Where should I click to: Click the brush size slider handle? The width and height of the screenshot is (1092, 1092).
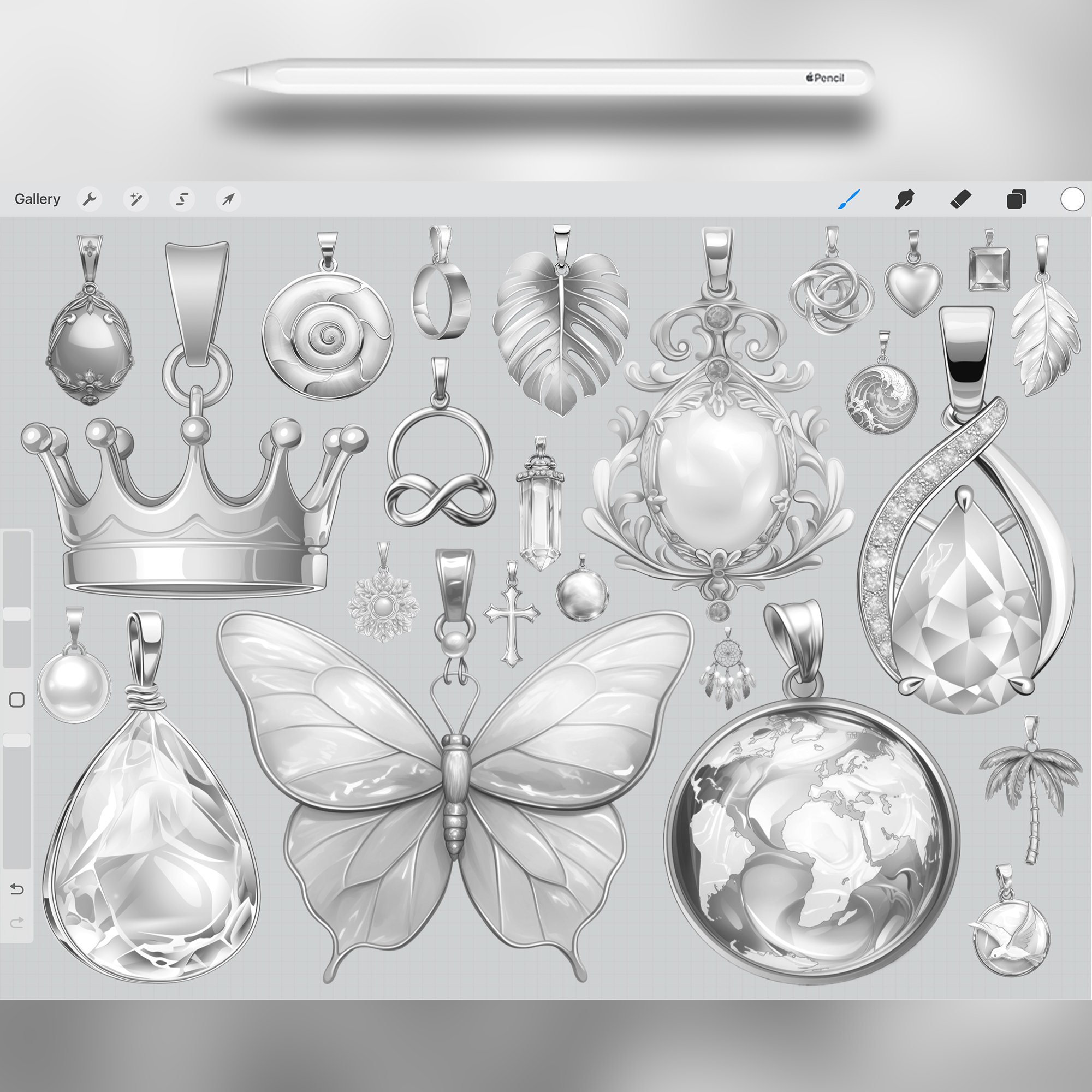pyautogui.click(x=17, y=614)
